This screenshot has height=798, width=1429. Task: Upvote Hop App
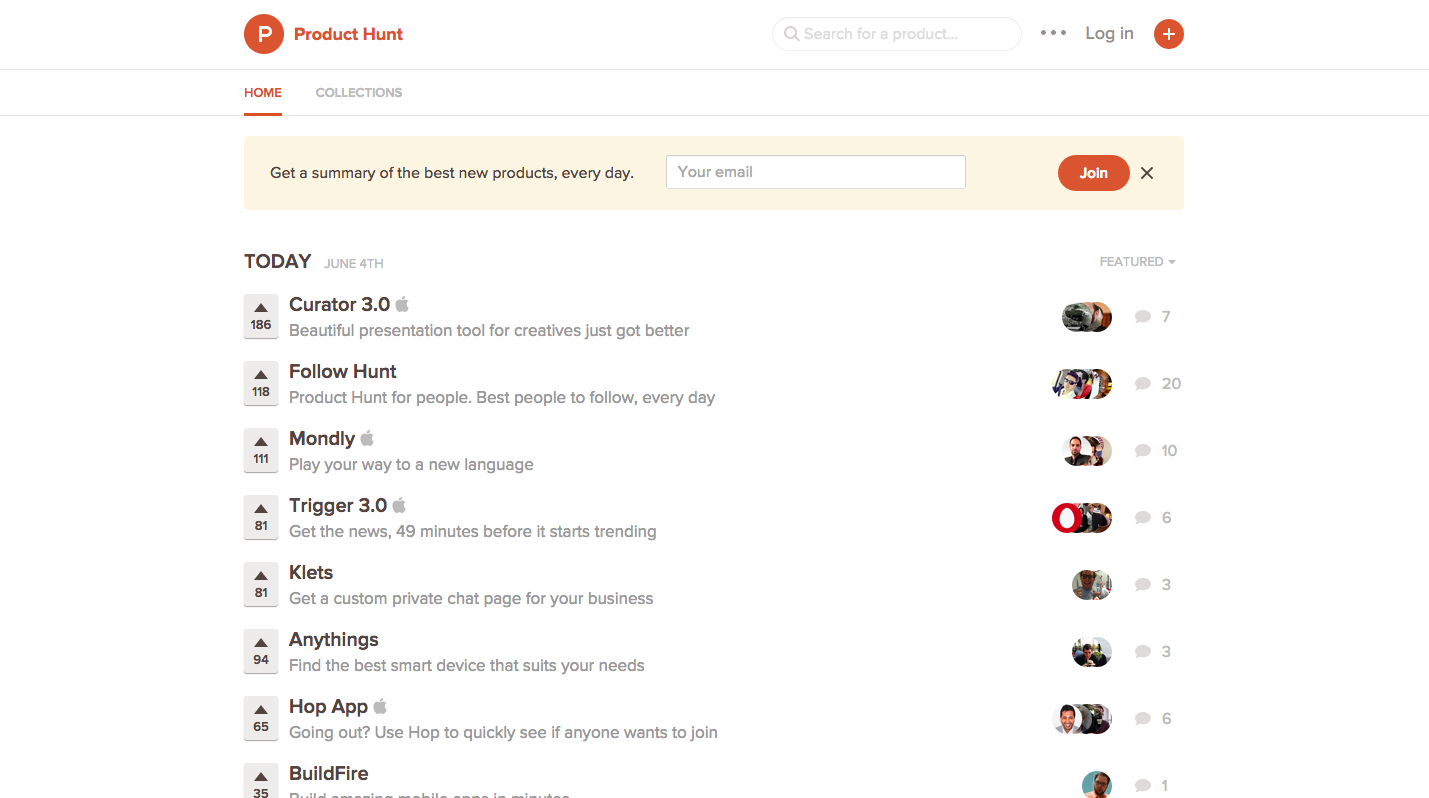click(x=261, y=719)
